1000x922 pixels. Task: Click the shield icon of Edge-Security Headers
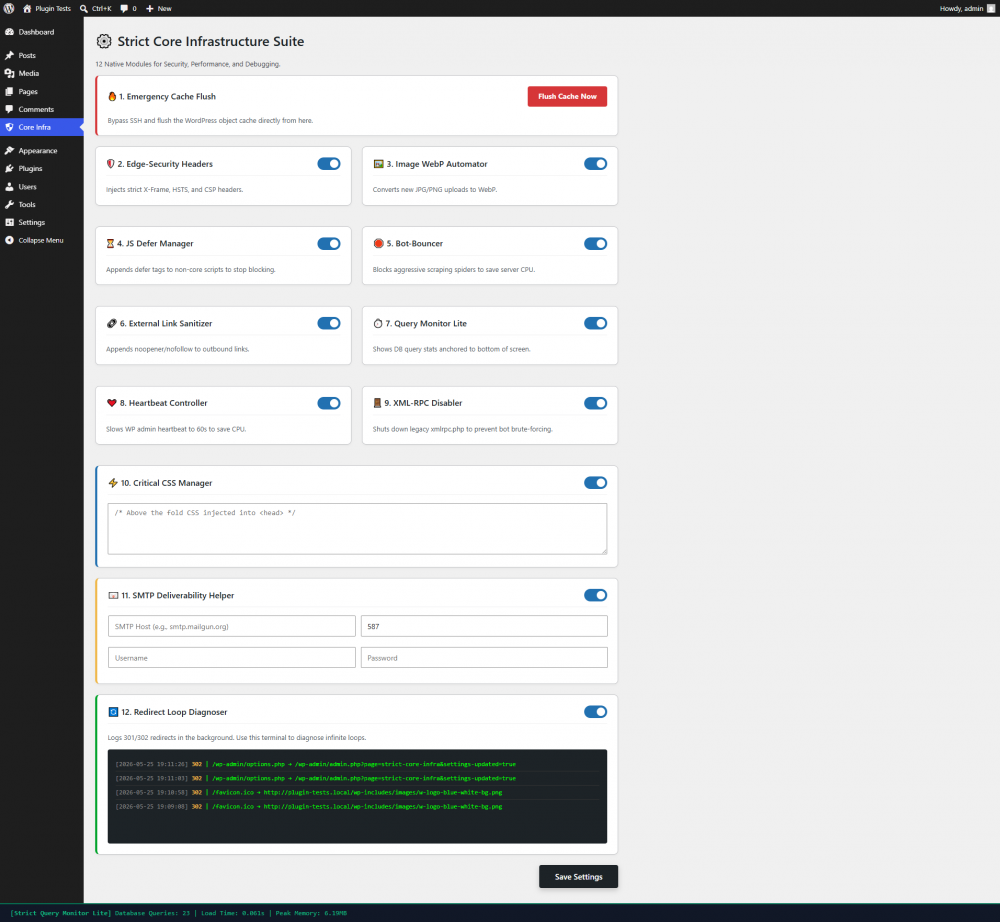pyautogui.click(x=110, y=164)
